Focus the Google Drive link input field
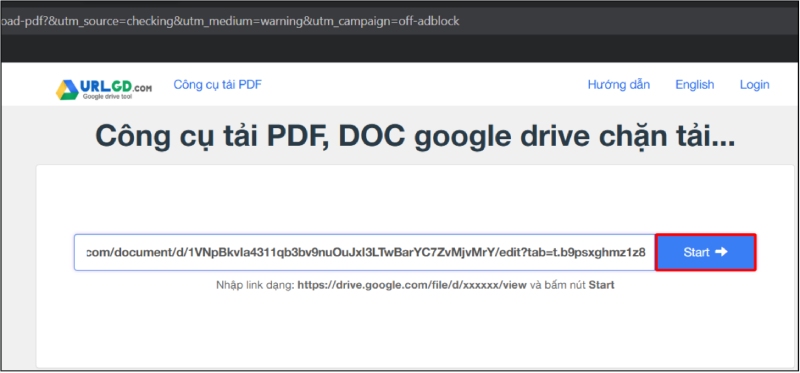The height and width of the screenshot is (373, 800). click(365, 252)
